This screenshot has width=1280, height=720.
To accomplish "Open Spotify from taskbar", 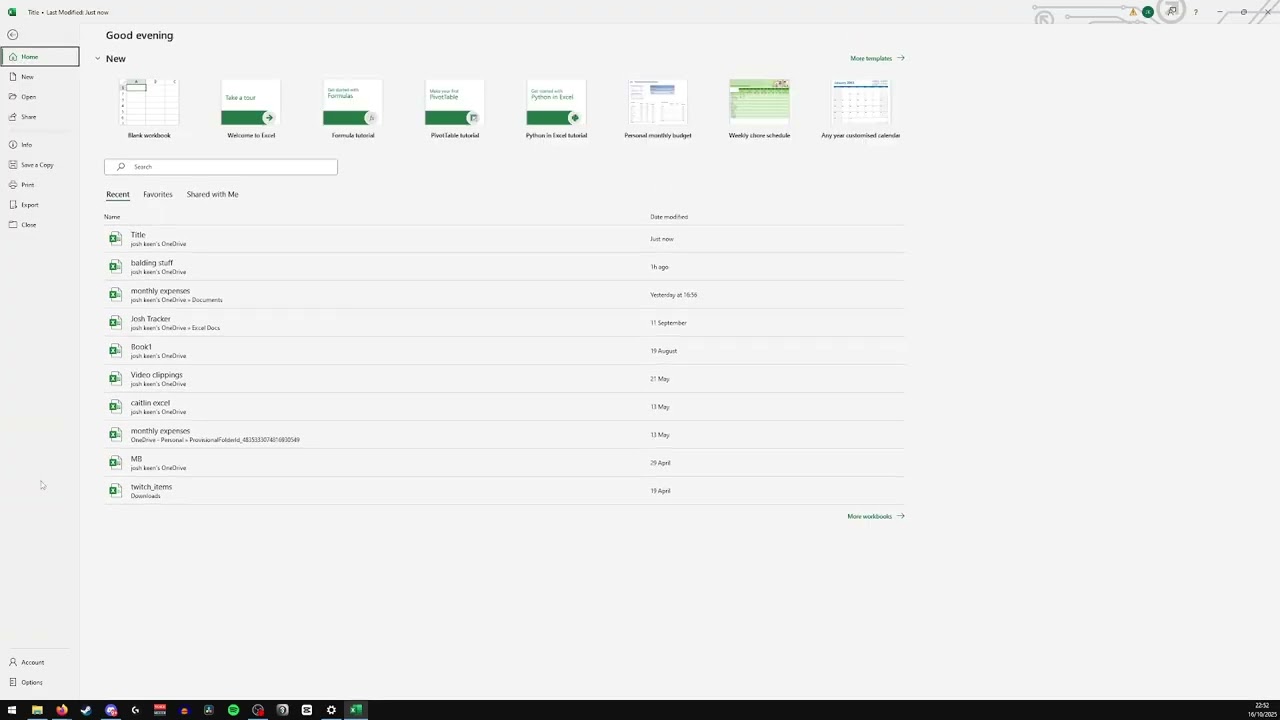I will point(233,710).
